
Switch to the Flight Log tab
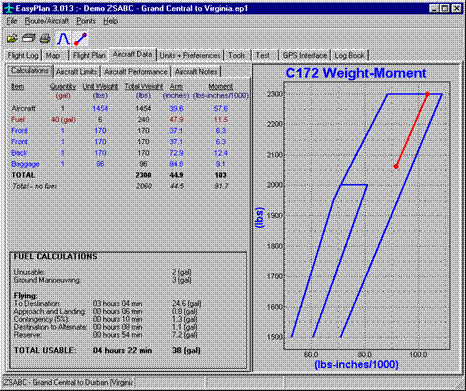[x=23, y=56]
